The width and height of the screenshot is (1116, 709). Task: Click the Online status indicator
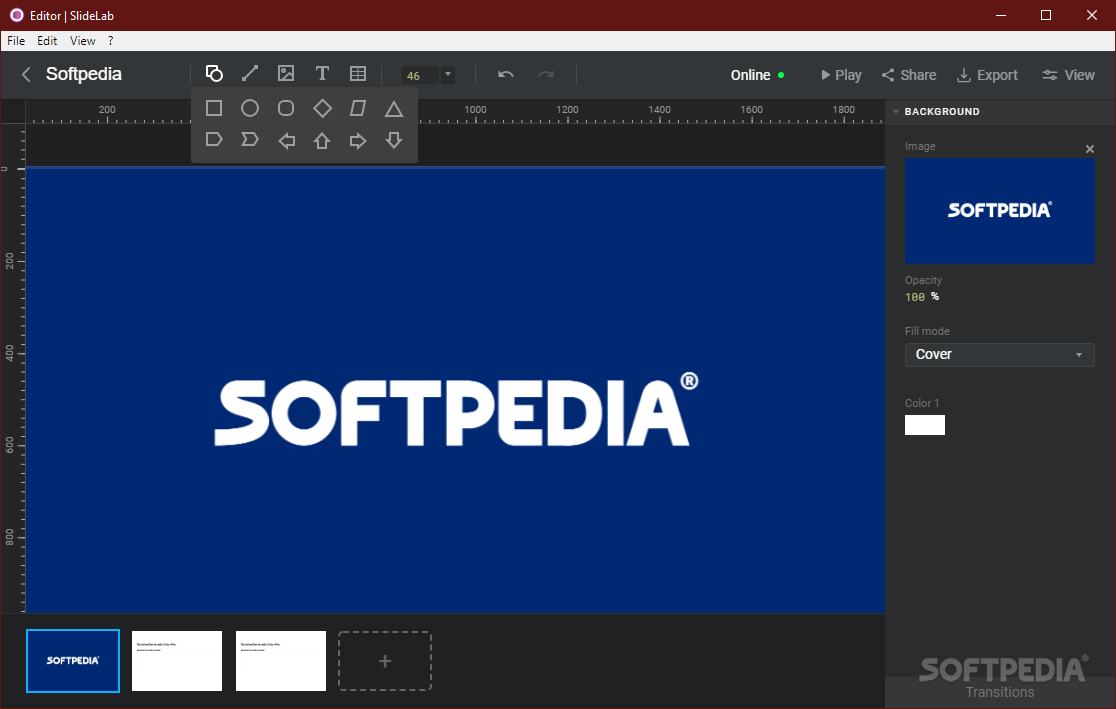(x=757, y=75)
